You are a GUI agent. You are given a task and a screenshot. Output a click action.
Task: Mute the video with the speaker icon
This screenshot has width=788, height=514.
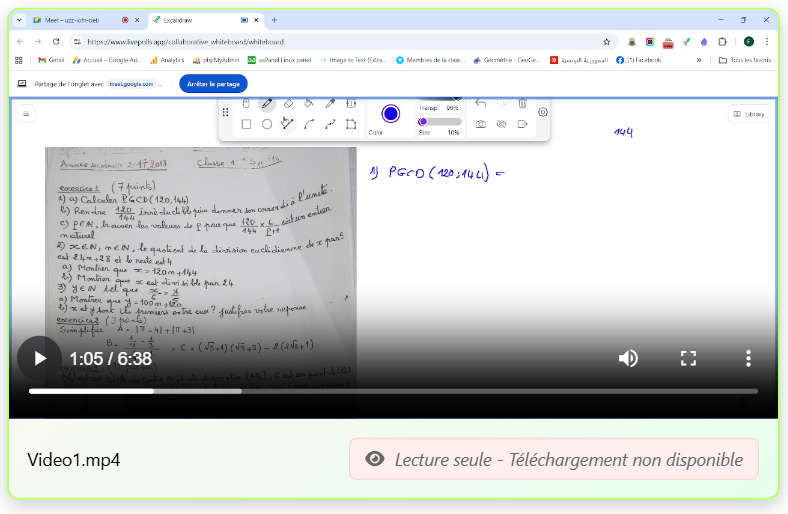point(628,358)
